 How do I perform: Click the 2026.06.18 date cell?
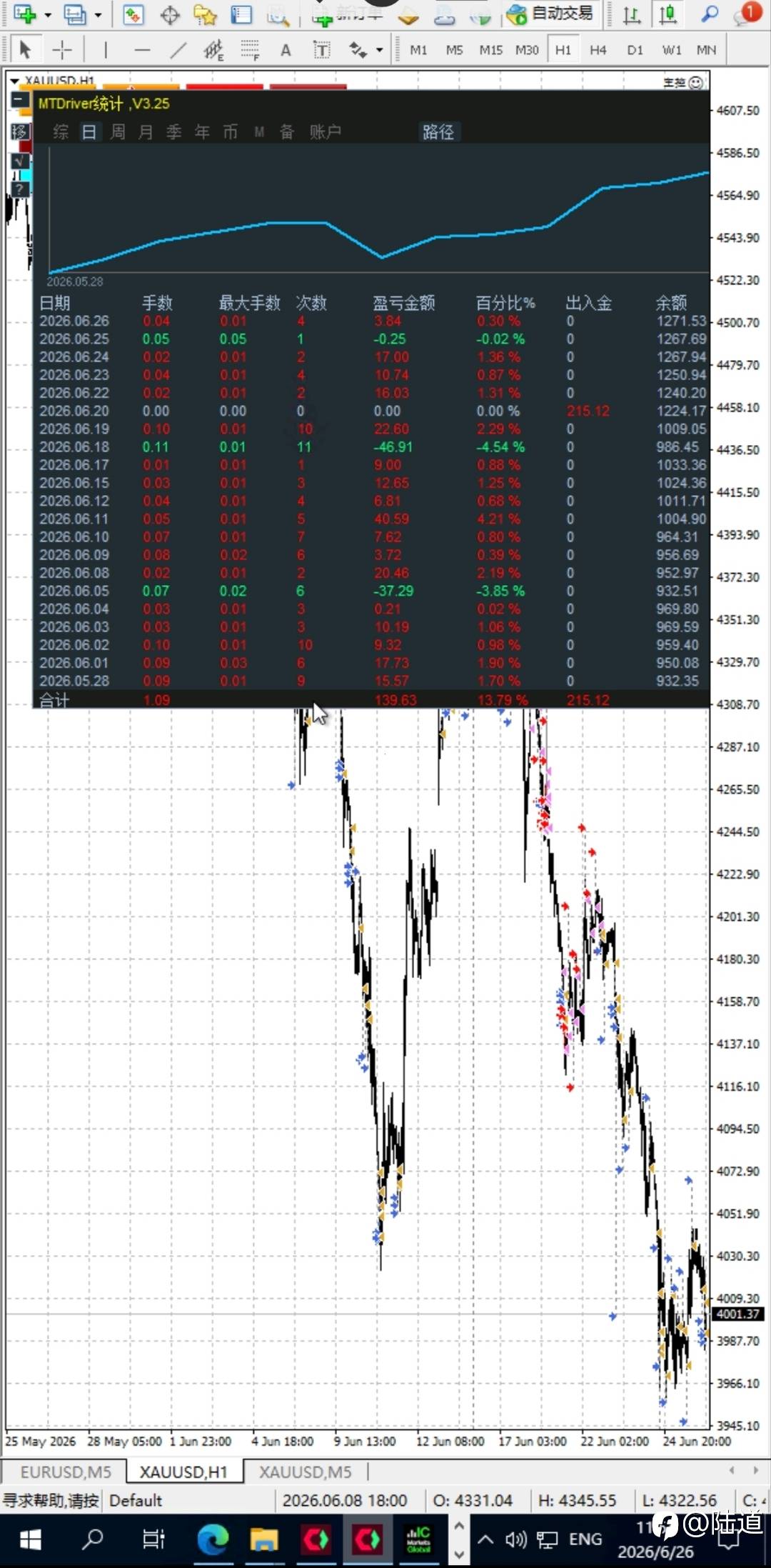click(x=74, y=446)
